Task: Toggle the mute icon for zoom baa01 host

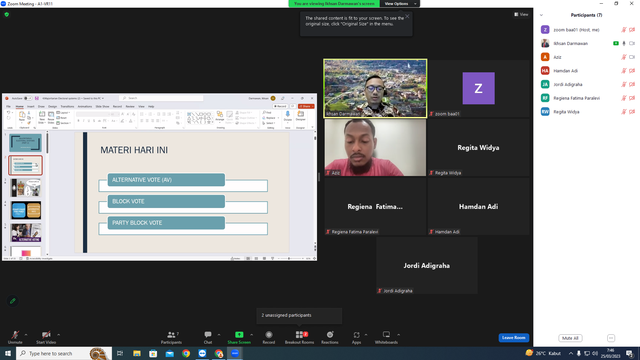Action: click(x=624, y=30)
